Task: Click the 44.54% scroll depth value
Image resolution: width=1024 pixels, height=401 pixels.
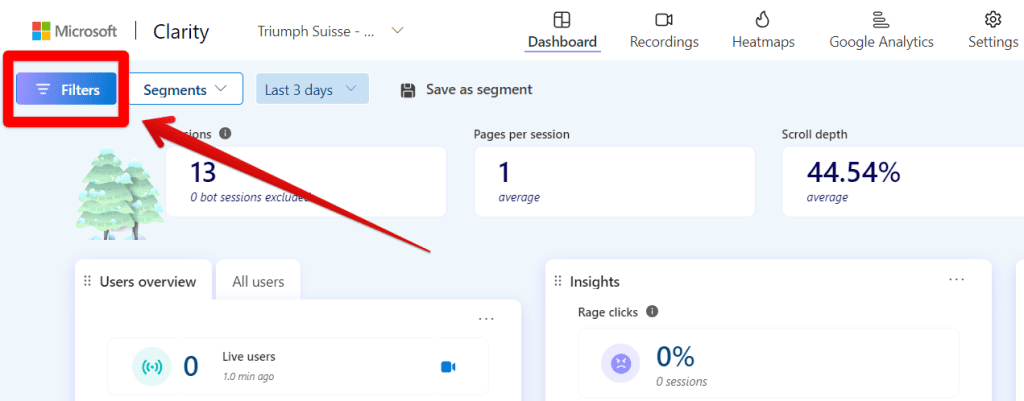Action: [854, 172]
